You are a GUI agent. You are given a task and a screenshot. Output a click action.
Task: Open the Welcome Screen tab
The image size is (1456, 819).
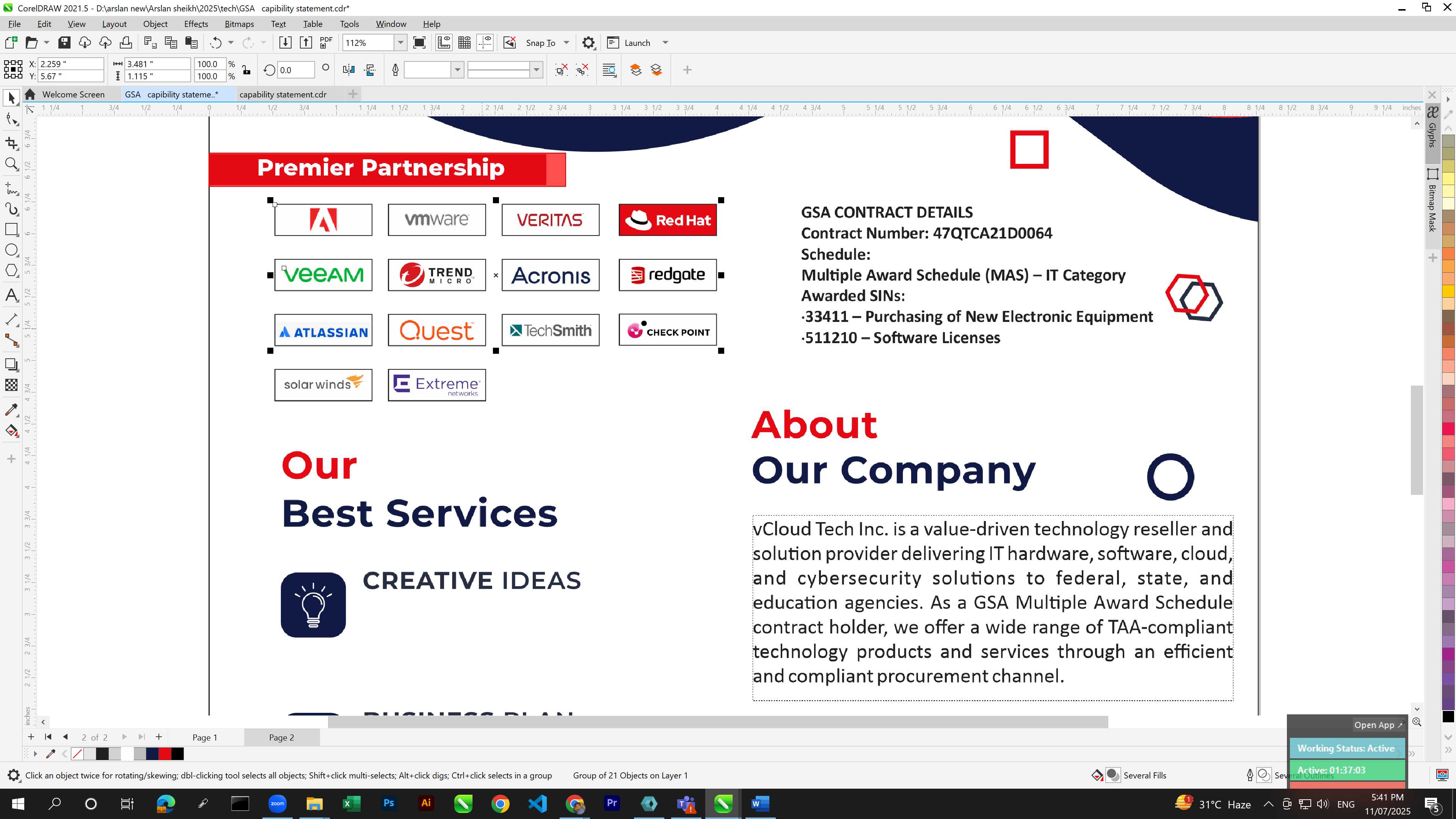click(74, 94)
